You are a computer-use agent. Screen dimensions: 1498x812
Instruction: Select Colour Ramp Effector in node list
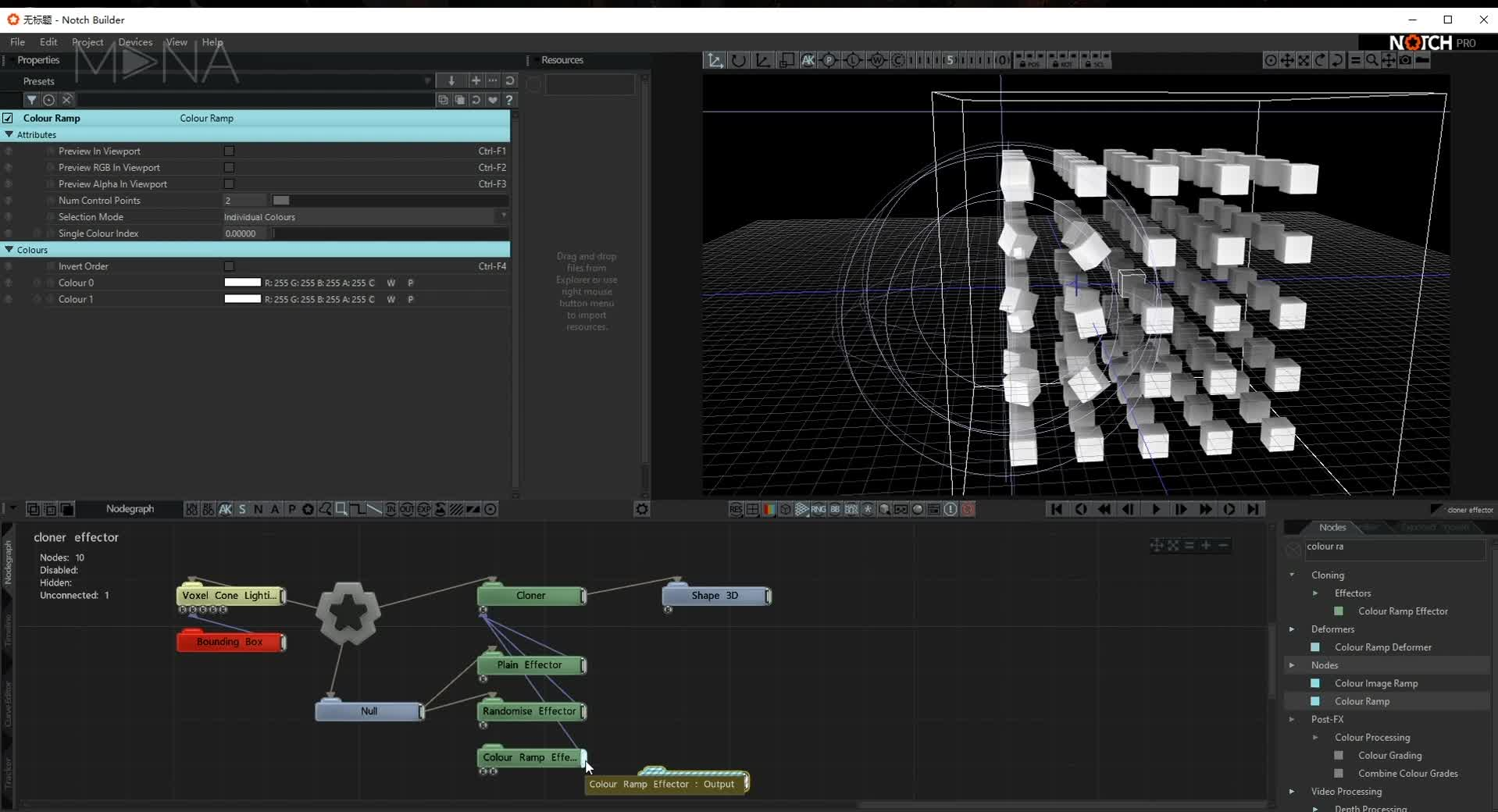point(1403,611)
